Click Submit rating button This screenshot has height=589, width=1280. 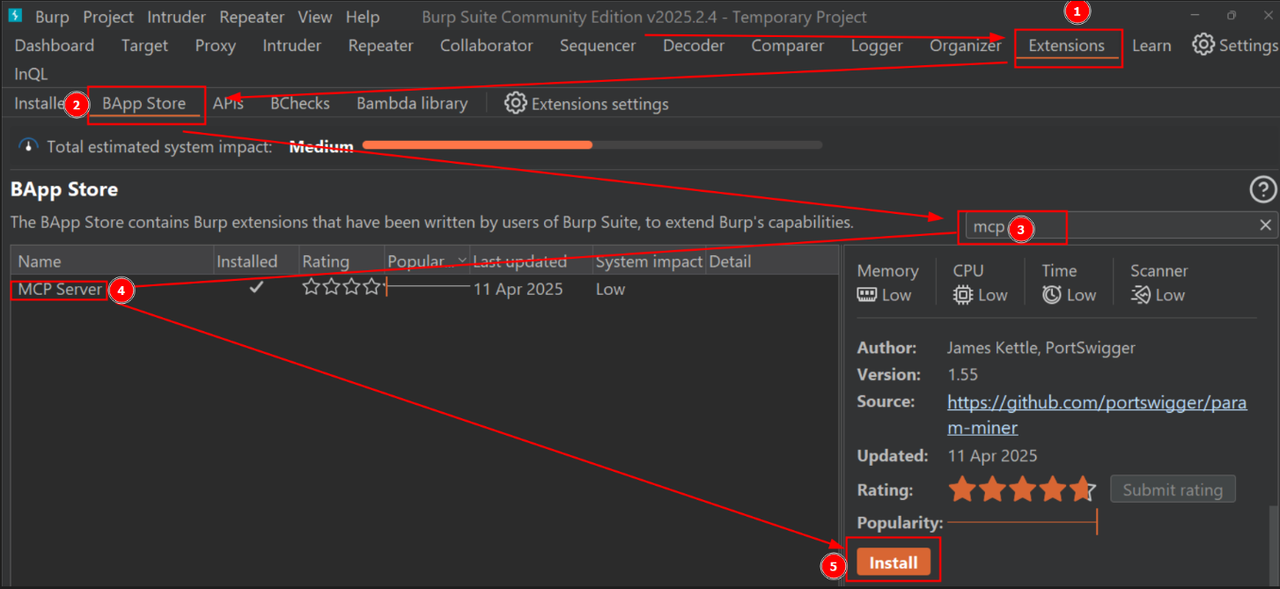click(1172, 490)
